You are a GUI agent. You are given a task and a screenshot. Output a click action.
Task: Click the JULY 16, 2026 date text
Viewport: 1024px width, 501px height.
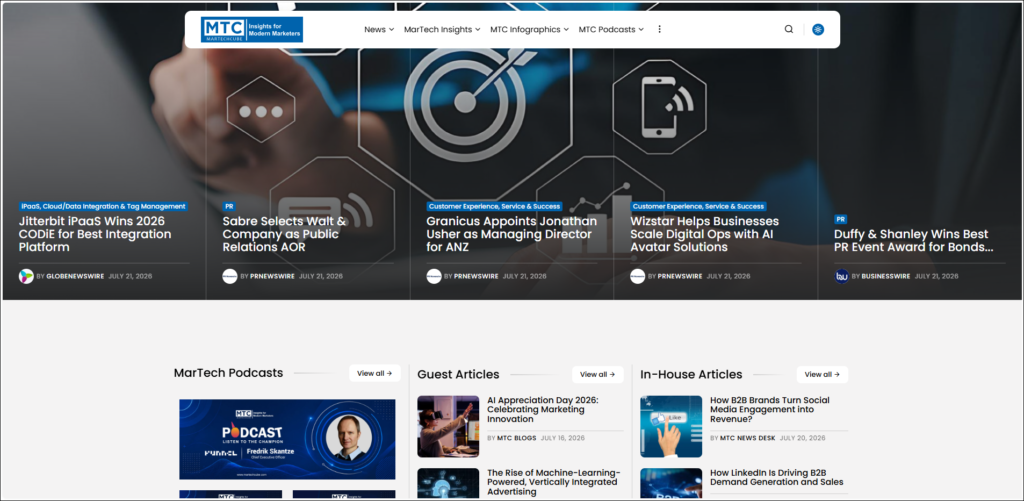tap(563, 438)
